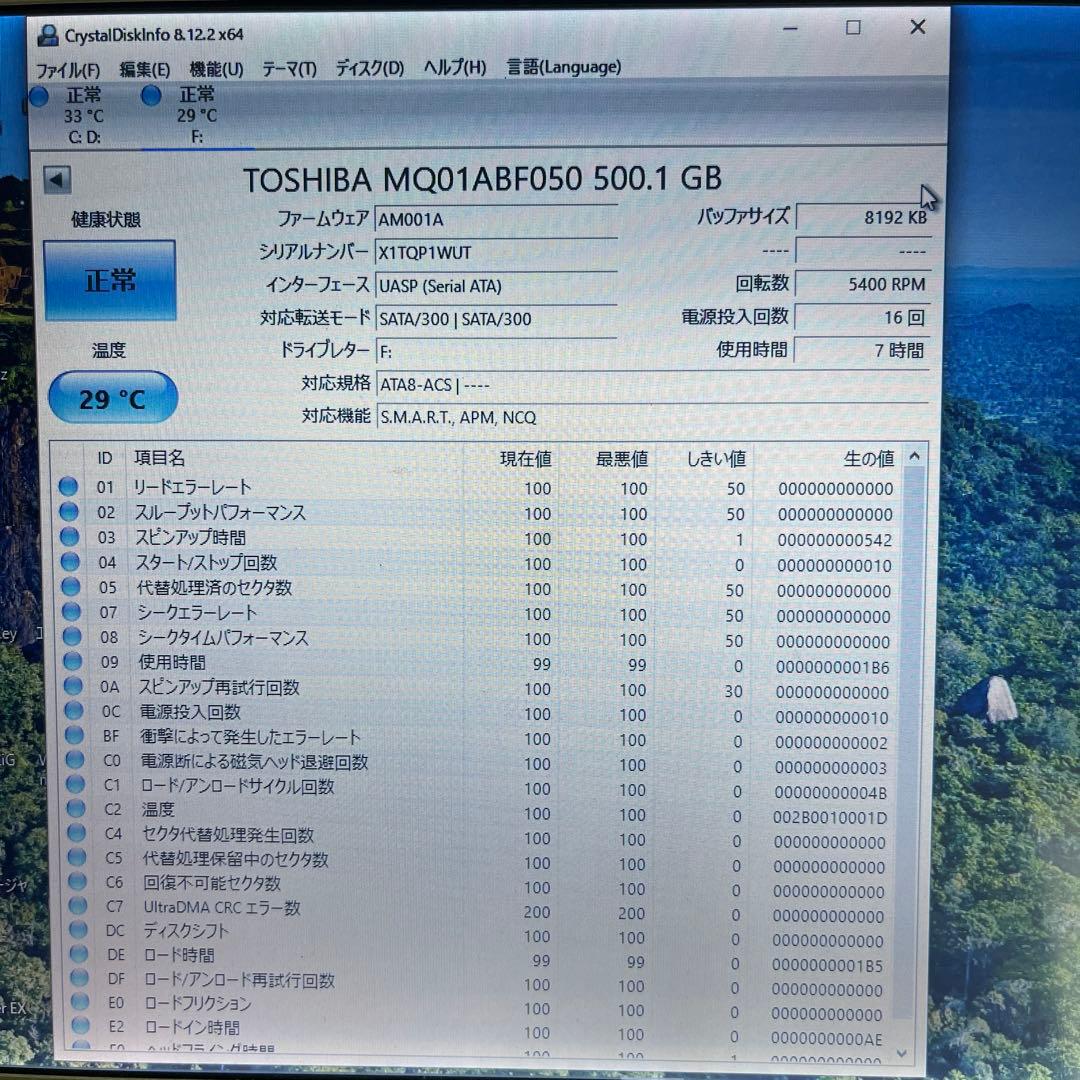Screen dimensions: 1080x1080
Task: Open the テーマ(T) menu
Action: click(287, 68)
